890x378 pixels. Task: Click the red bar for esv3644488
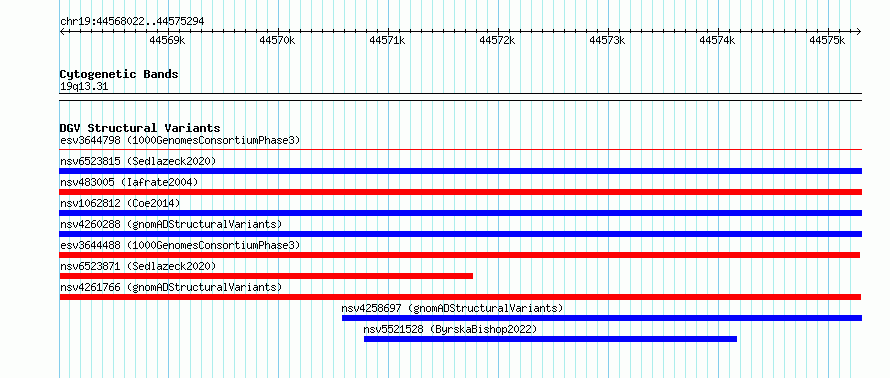460,255
